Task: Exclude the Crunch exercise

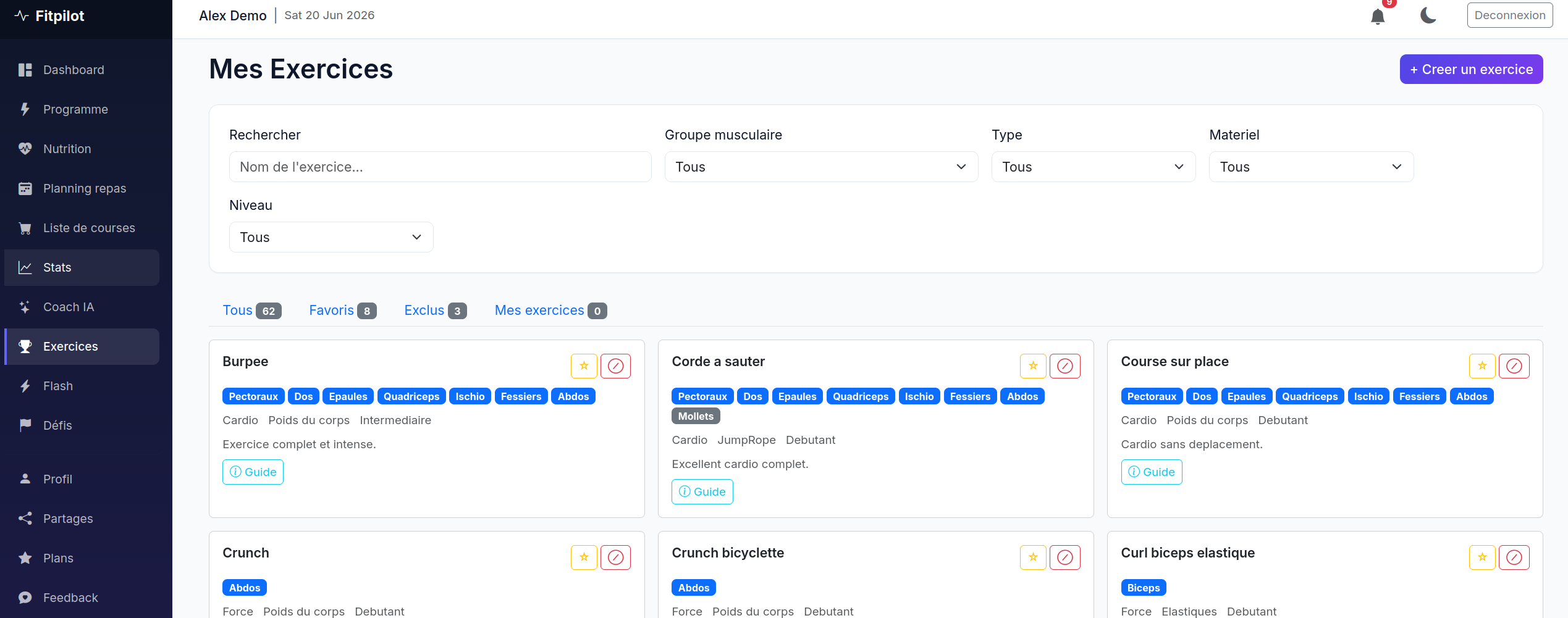Action: pos(616,557)
